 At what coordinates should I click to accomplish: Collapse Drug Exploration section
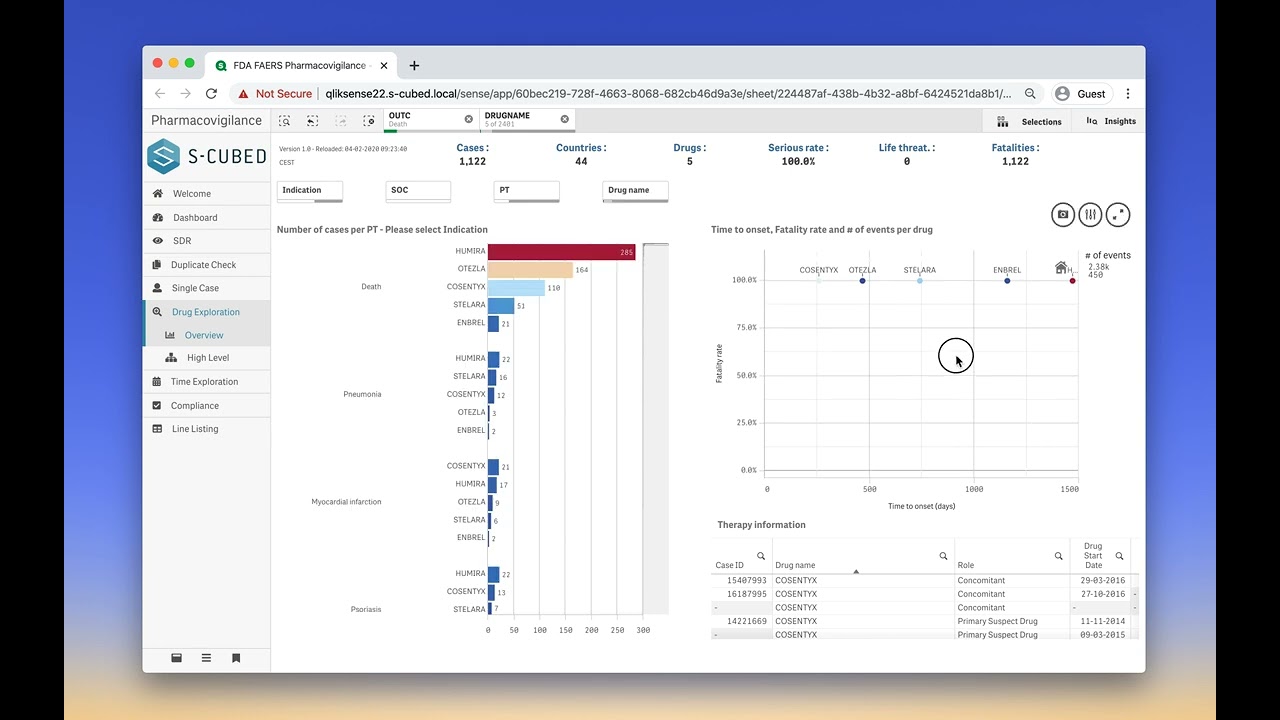[206, 312]
